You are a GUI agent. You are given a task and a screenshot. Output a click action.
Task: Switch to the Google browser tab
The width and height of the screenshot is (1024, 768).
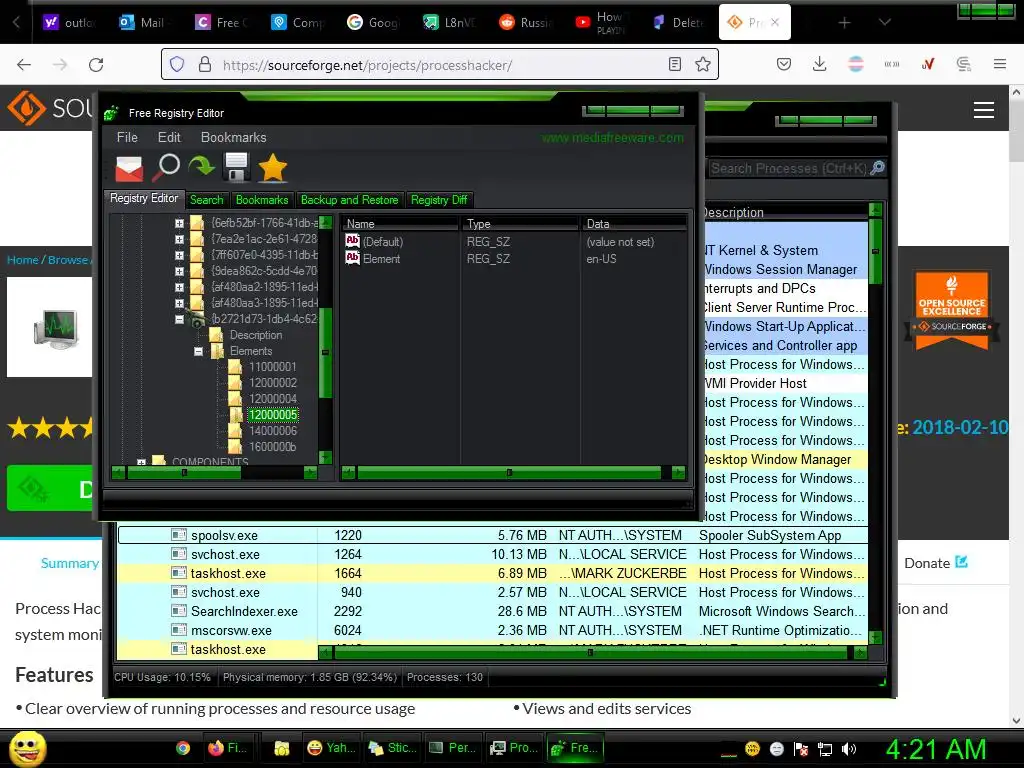pos(372,22)
